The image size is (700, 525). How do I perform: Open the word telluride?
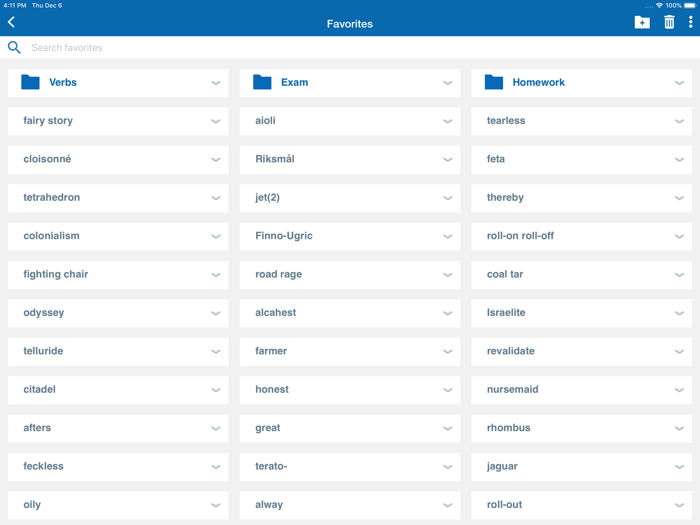(x=43, y=351)
